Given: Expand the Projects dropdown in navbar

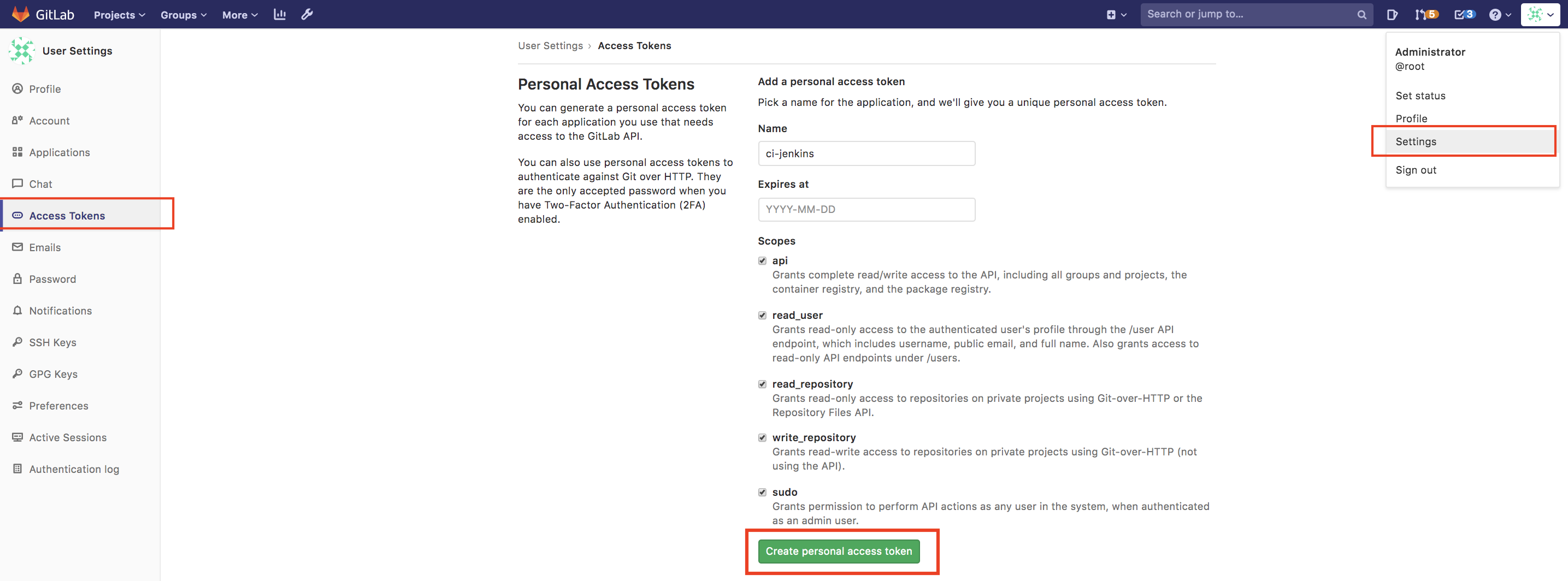Looking at the screenshot, I should (x=119, y=15).
